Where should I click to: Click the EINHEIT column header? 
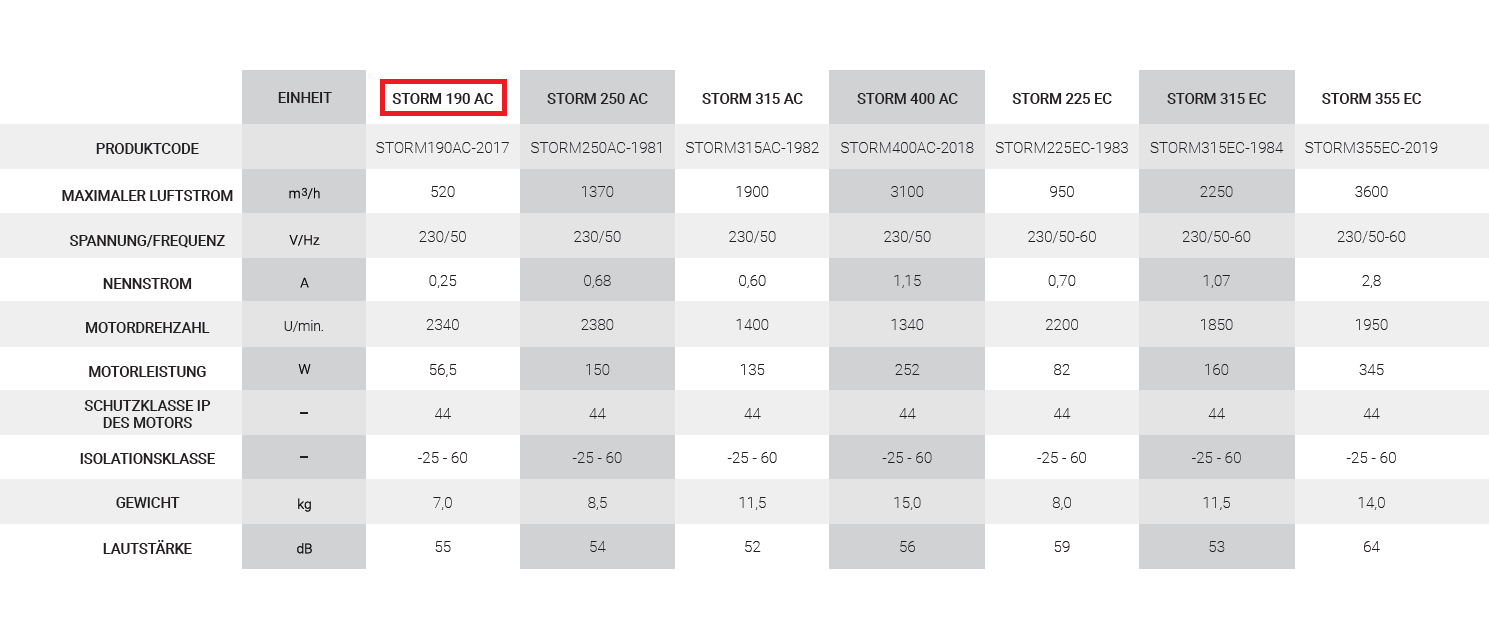[x=304, y=98]
